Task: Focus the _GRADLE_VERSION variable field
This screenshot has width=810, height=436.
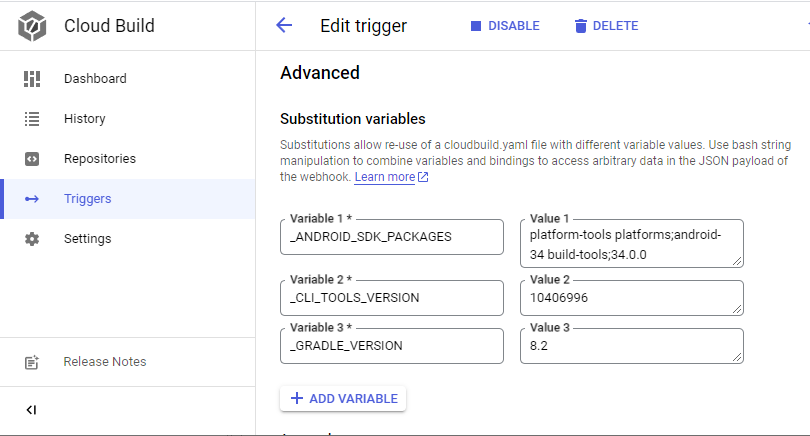Action: pyautogui.click(x=391, y=346)
